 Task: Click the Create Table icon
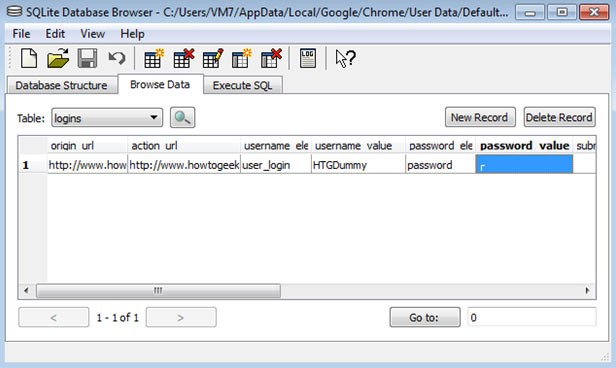[x=153, y=59]
